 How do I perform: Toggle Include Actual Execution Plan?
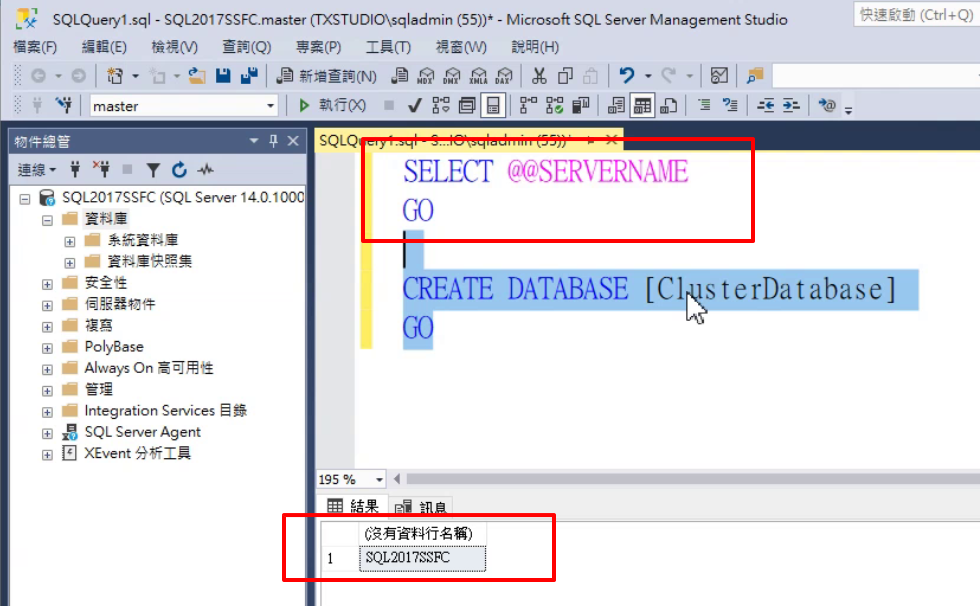[x=528, y=106]
